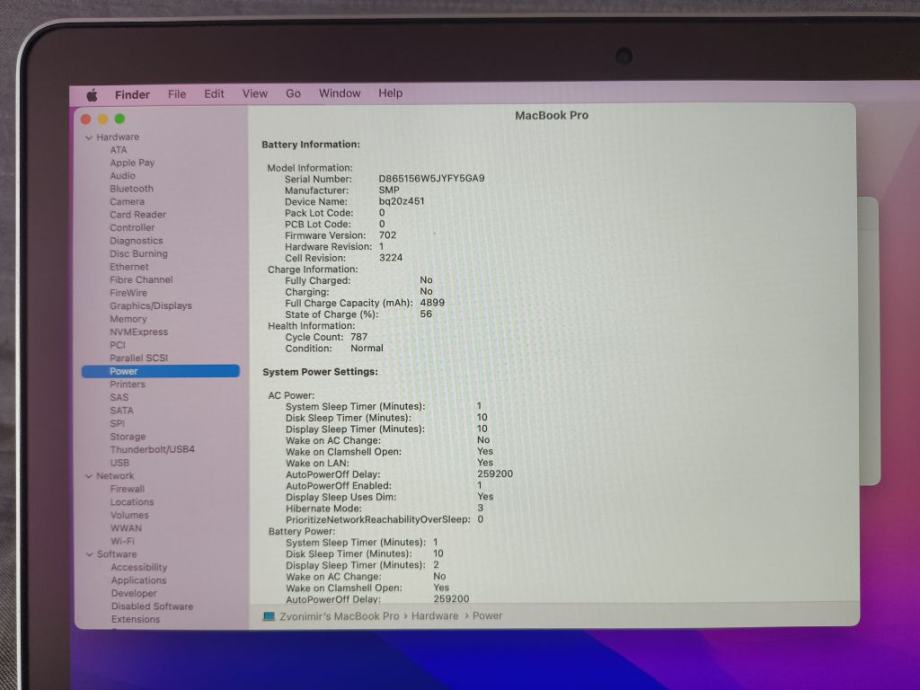Screen dimensions: 920x690
Task: Open the View menu
Action: [x=255, y=94]
